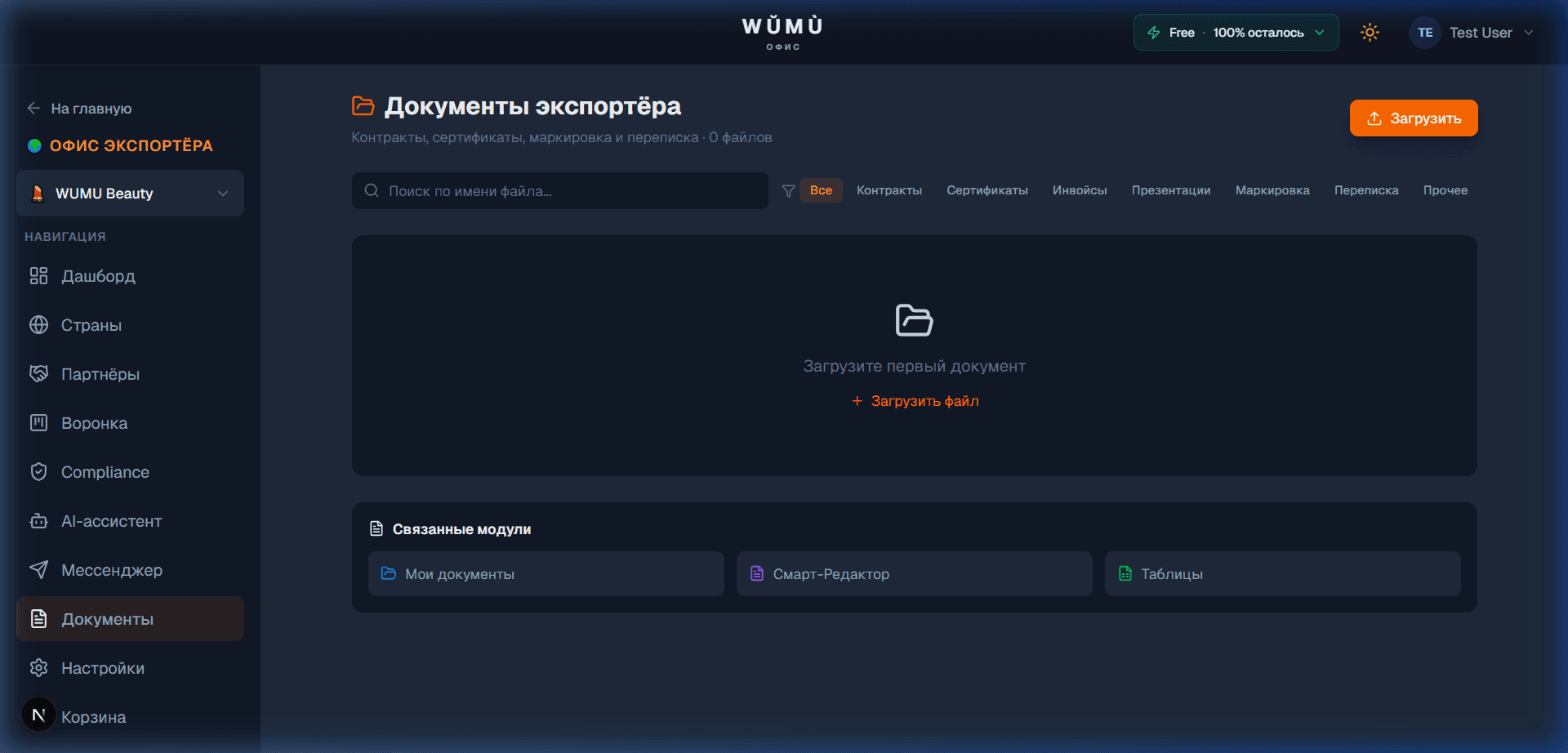Click the kanban icon beside Воронка
The height and width of the screenshot is (753, 1568).
tap(38, 423)
